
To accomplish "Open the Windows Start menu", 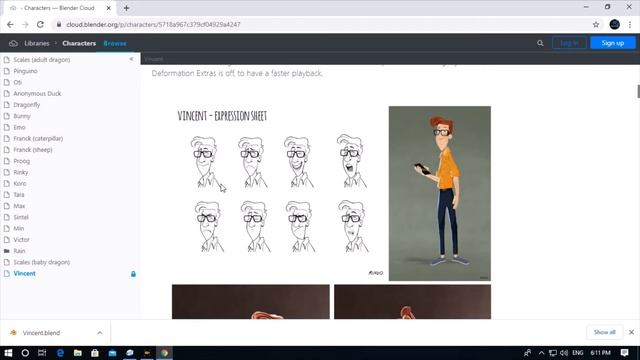I will [8, 353].
